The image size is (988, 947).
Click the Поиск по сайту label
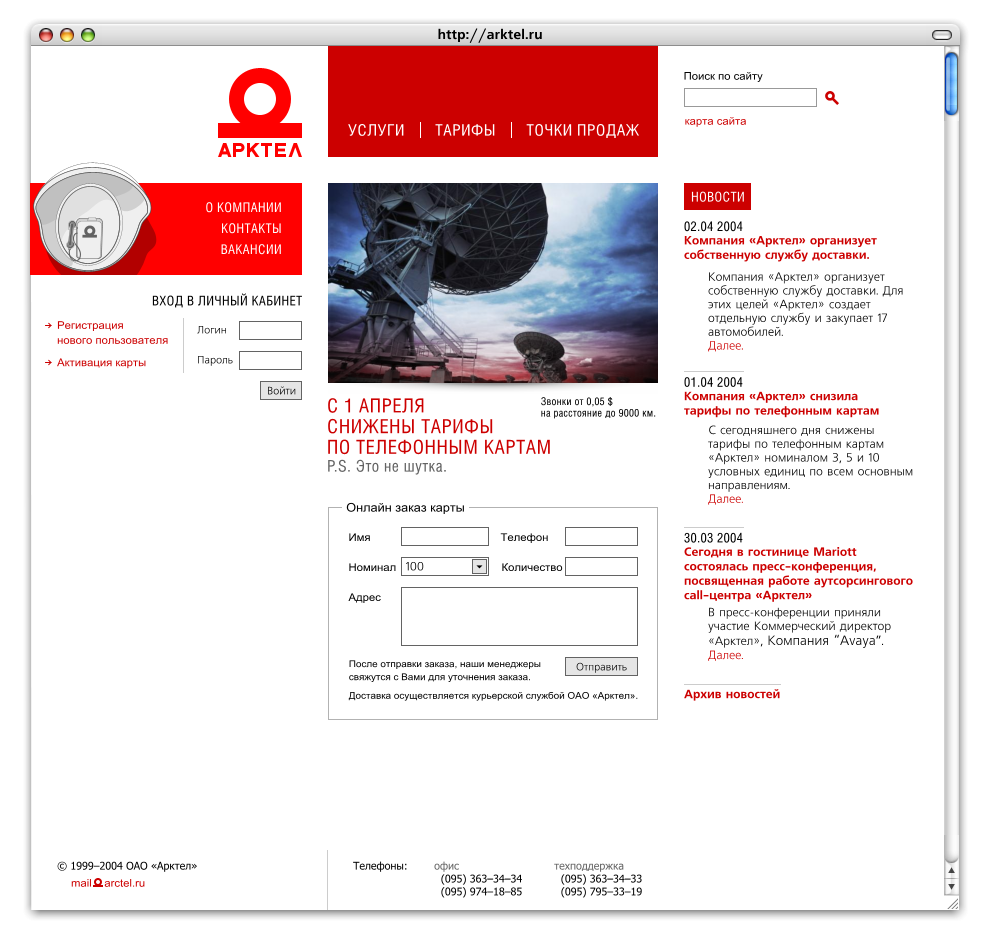pyautogui.click(x=723, y=76)
